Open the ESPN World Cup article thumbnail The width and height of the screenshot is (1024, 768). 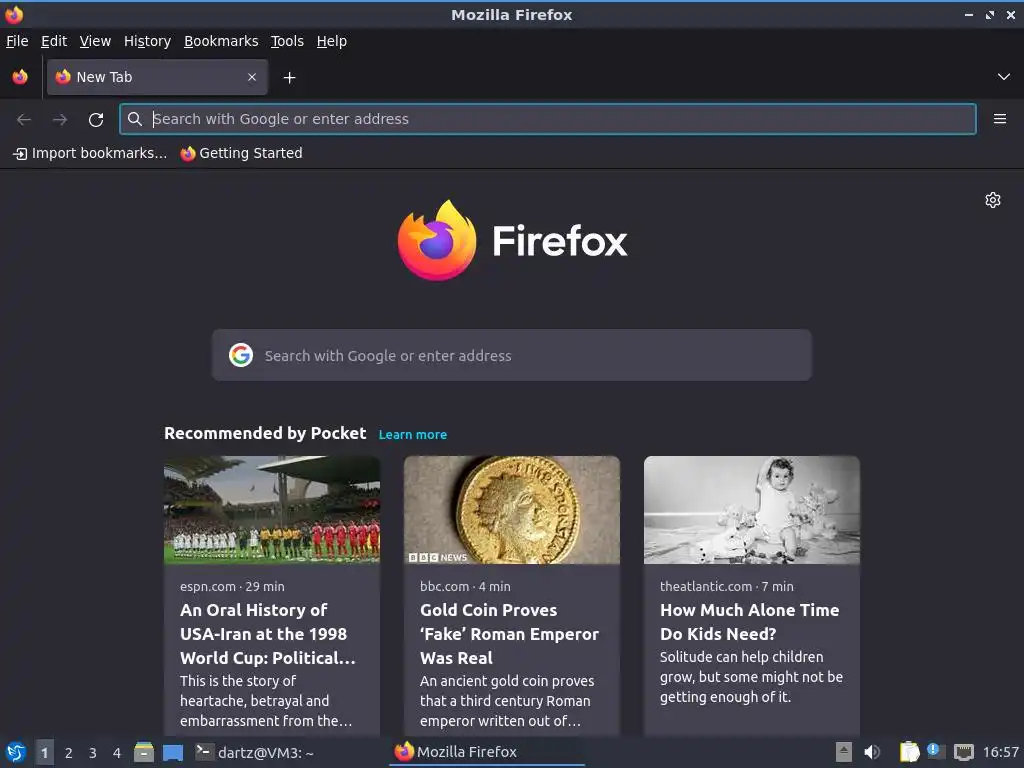272,509
